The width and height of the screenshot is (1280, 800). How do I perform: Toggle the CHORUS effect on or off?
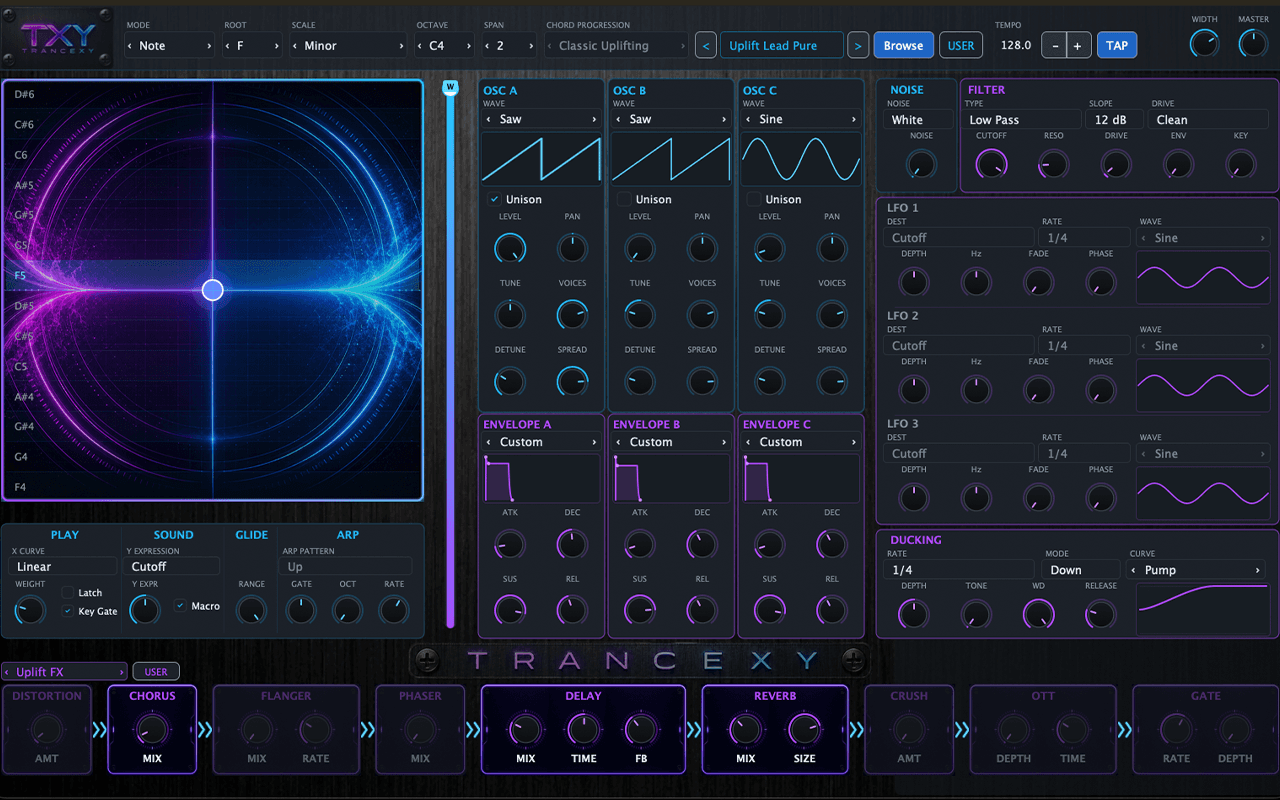[x=152, y=696]
